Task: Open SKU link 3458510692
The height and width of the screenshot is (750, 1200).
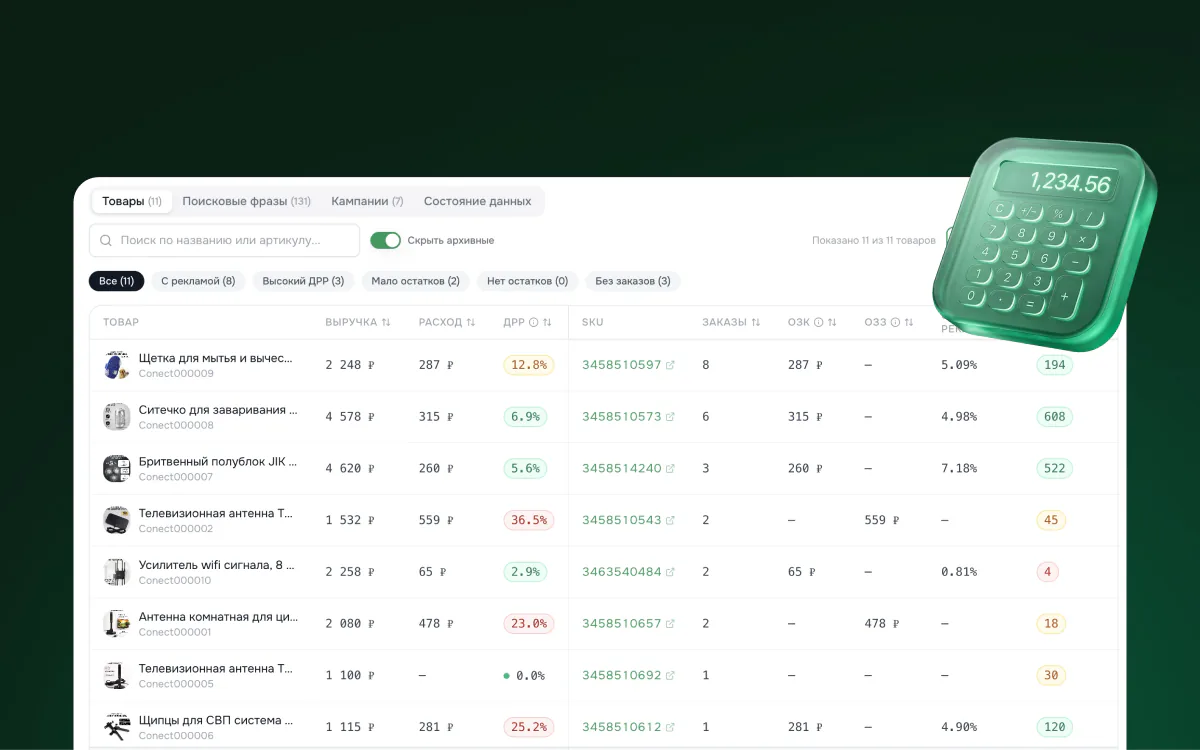Action: [621, 676]
